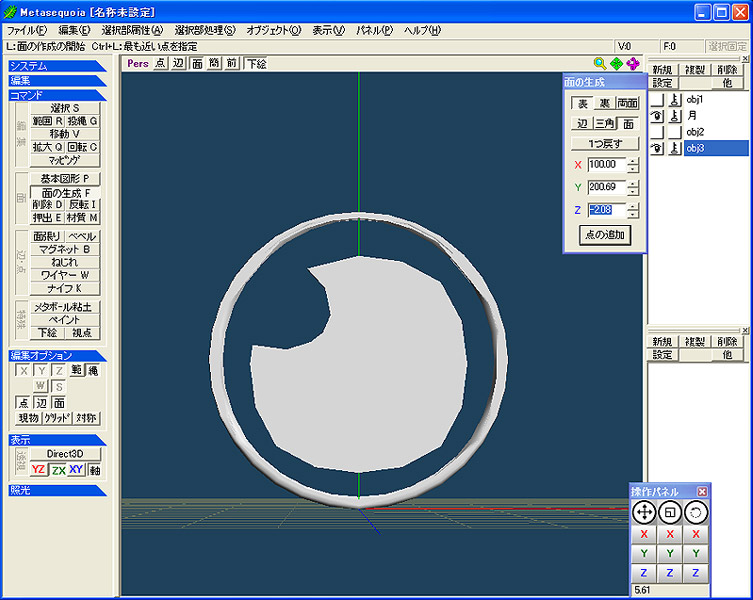This screenshot has height=600, width=753.
Task: Expand the 照光 section header
Action: [57, 490]
